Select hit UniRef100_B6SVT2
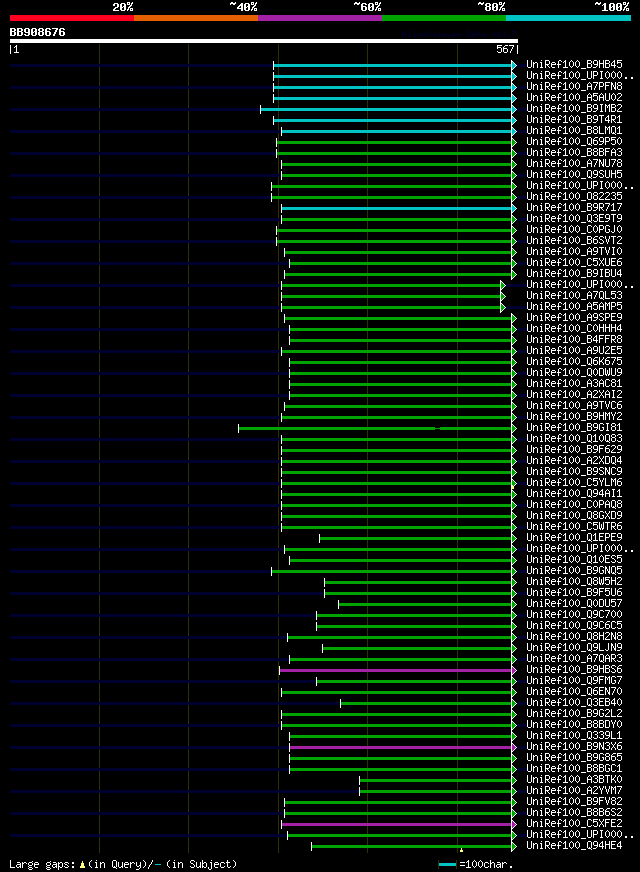The image size is (640, 872). pyautogui.click(x=574, y=240)
